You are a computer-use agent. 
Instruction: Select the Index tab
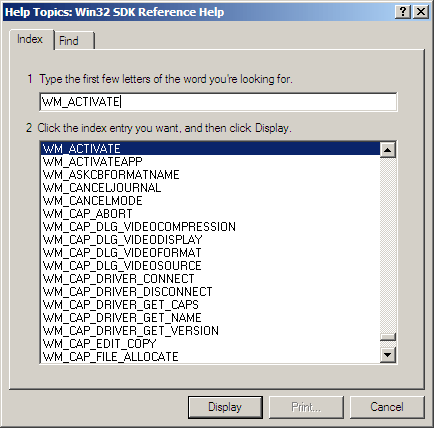(31, 39)
